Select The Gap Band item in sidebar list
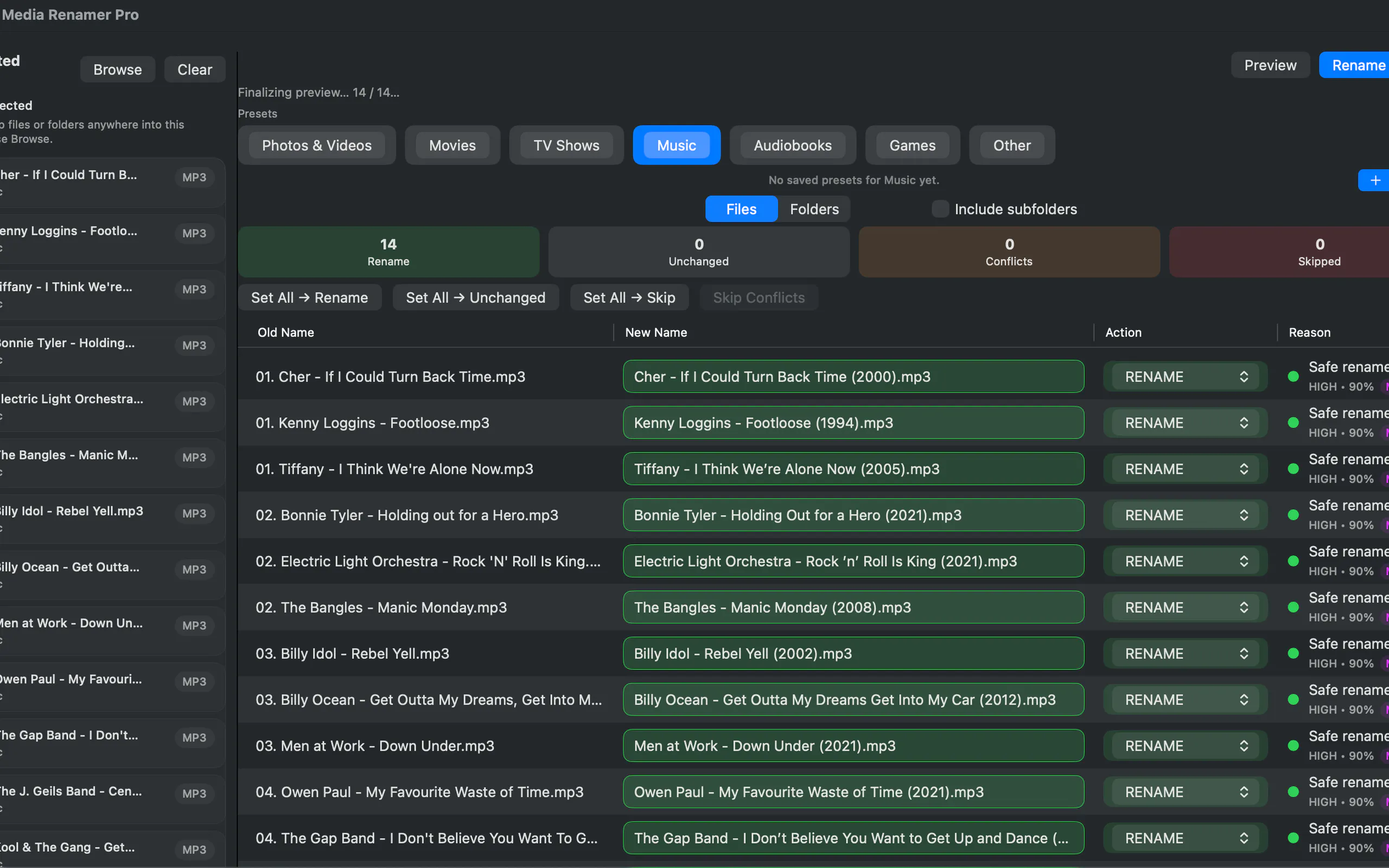The height and width of the screenshot is (868, 1389). click(x=112, y=743)
